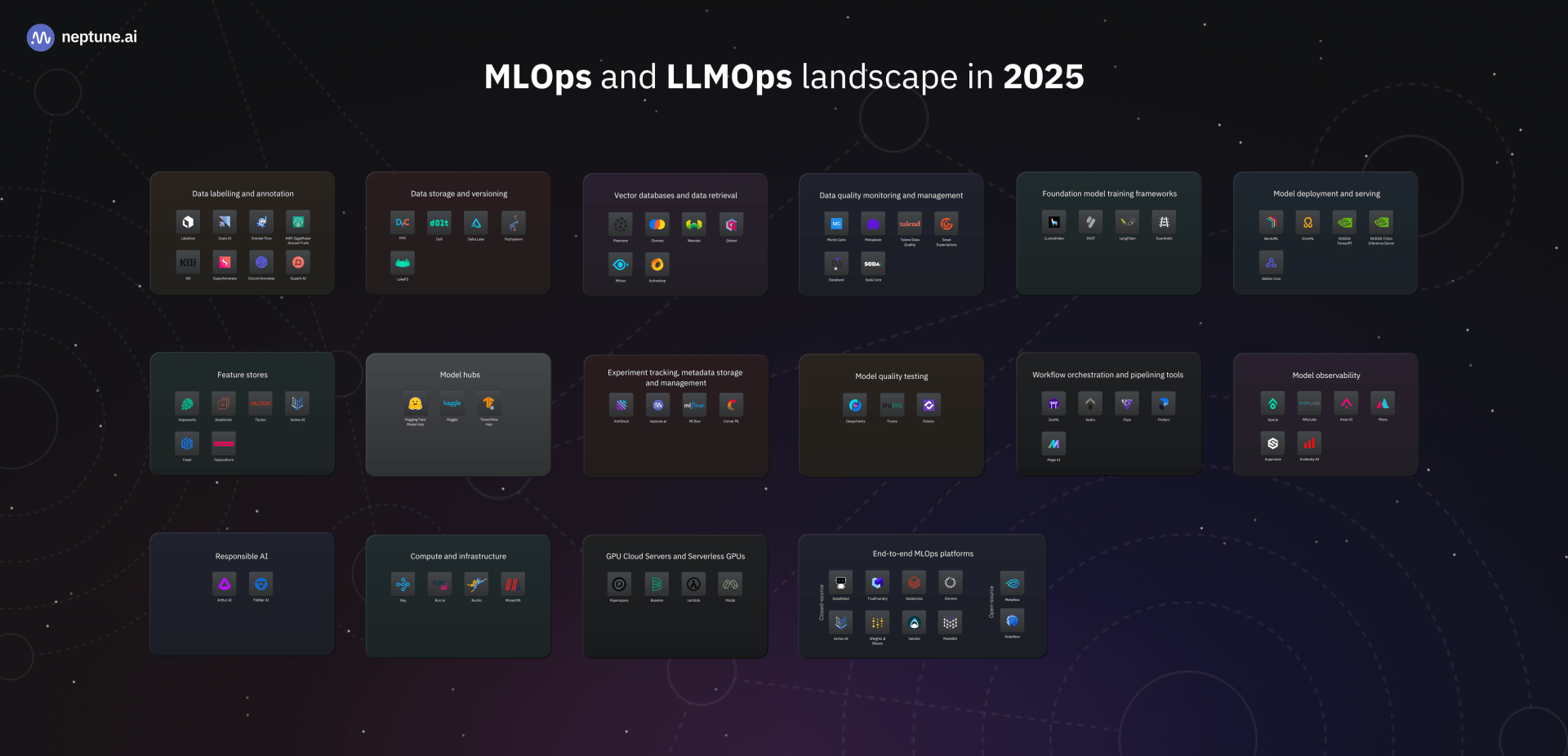The width and height of the screenshot is (1568, 756).
Task: Click the Soda Core tile in Data quality
Action: (872, 264)
